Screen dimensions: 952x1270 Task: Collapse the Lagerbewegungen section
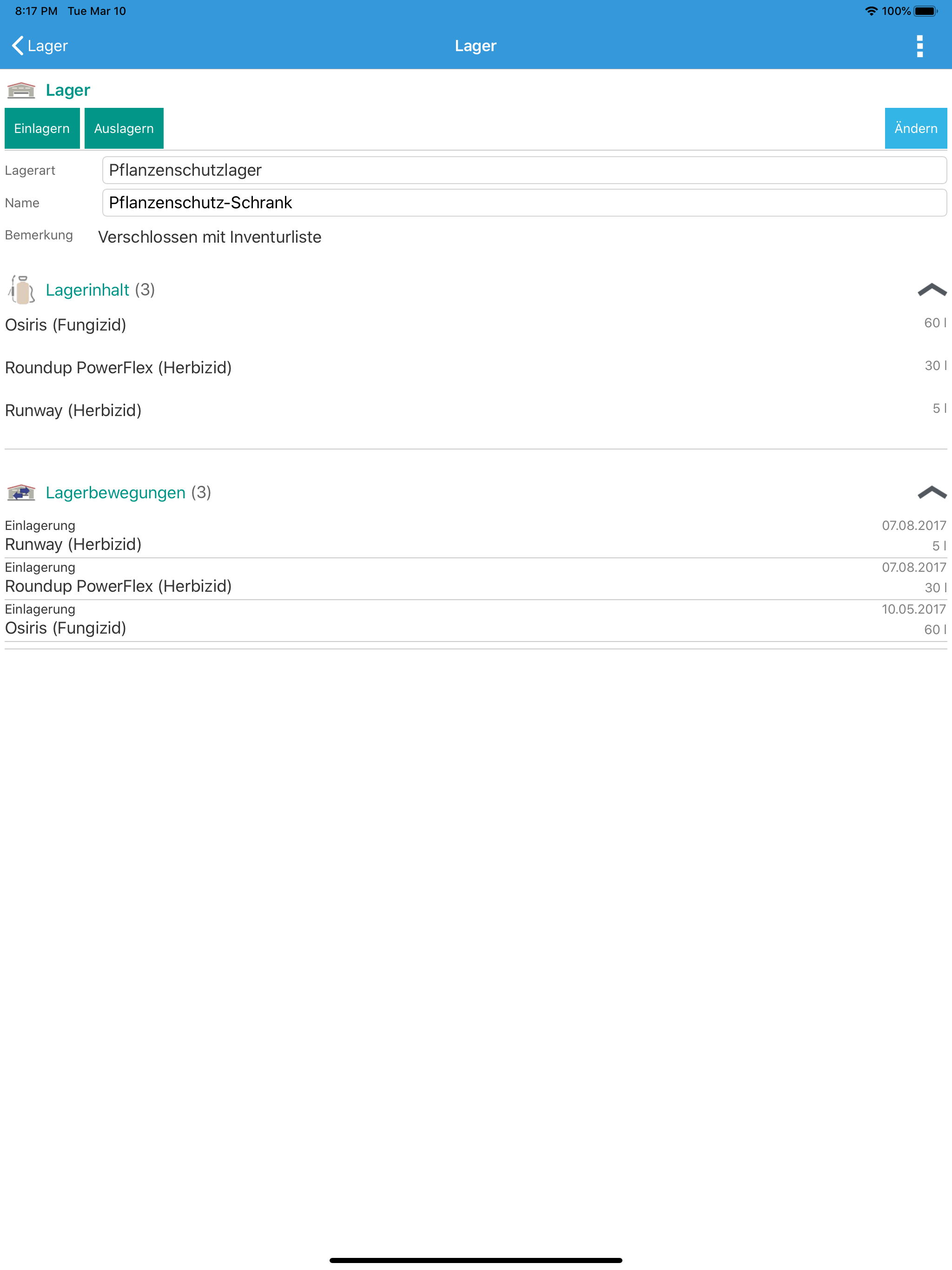(x=932, y=492)
